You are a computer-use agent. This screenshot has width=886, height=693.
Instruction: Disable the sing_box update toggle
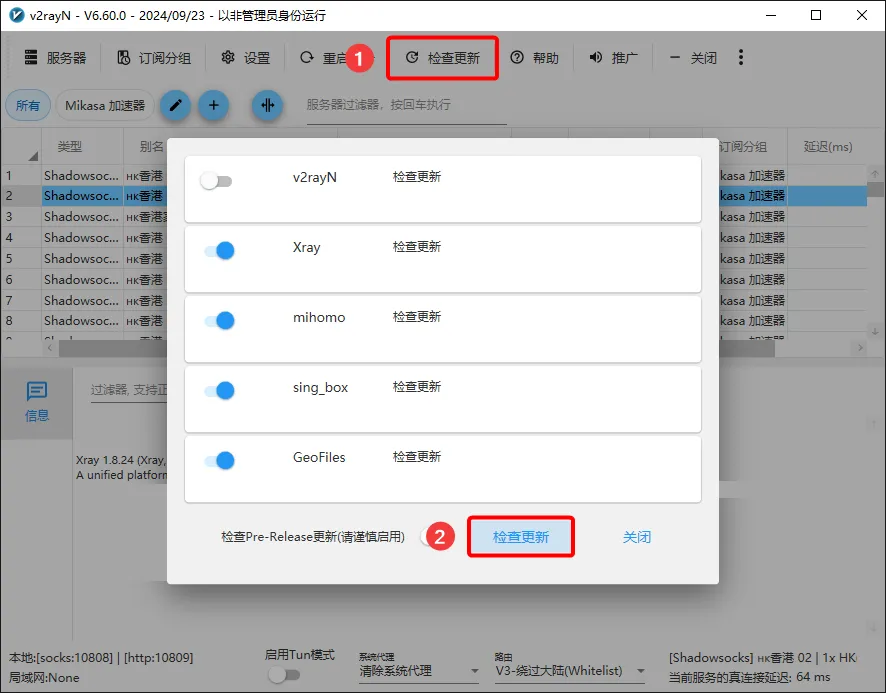(219, 391)
